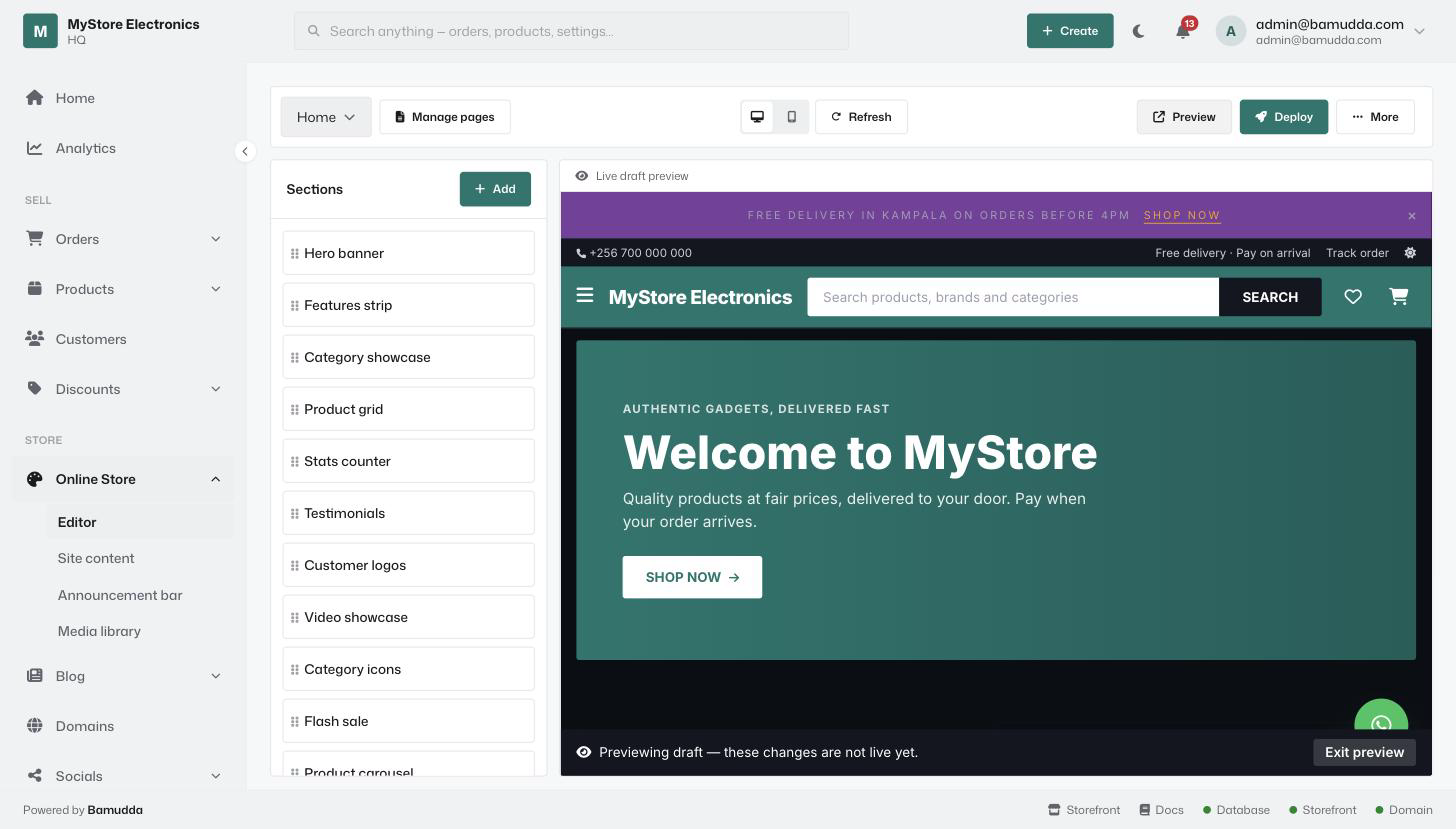Focus the storefront product search field
1456x829 pixels.
tap(1013, 297)
